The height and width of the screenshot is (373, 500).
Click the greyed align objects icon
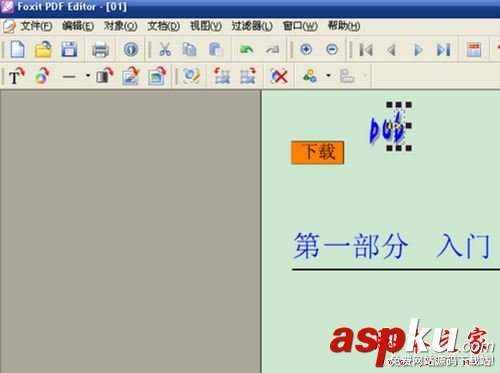point(347,76)
